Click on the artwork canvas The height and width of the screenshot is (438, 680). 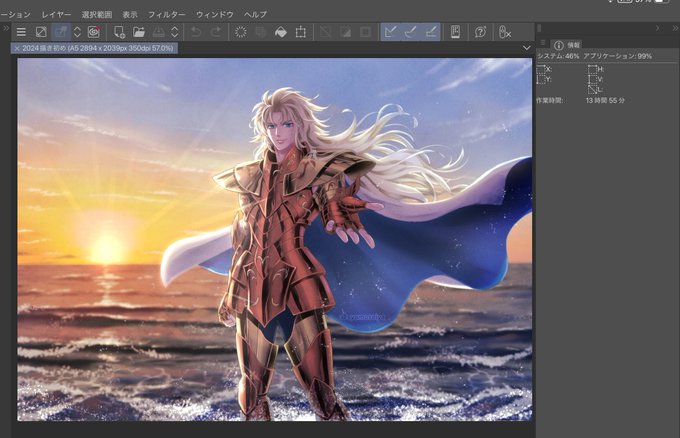pyautogui.click(x=275, y=239)
